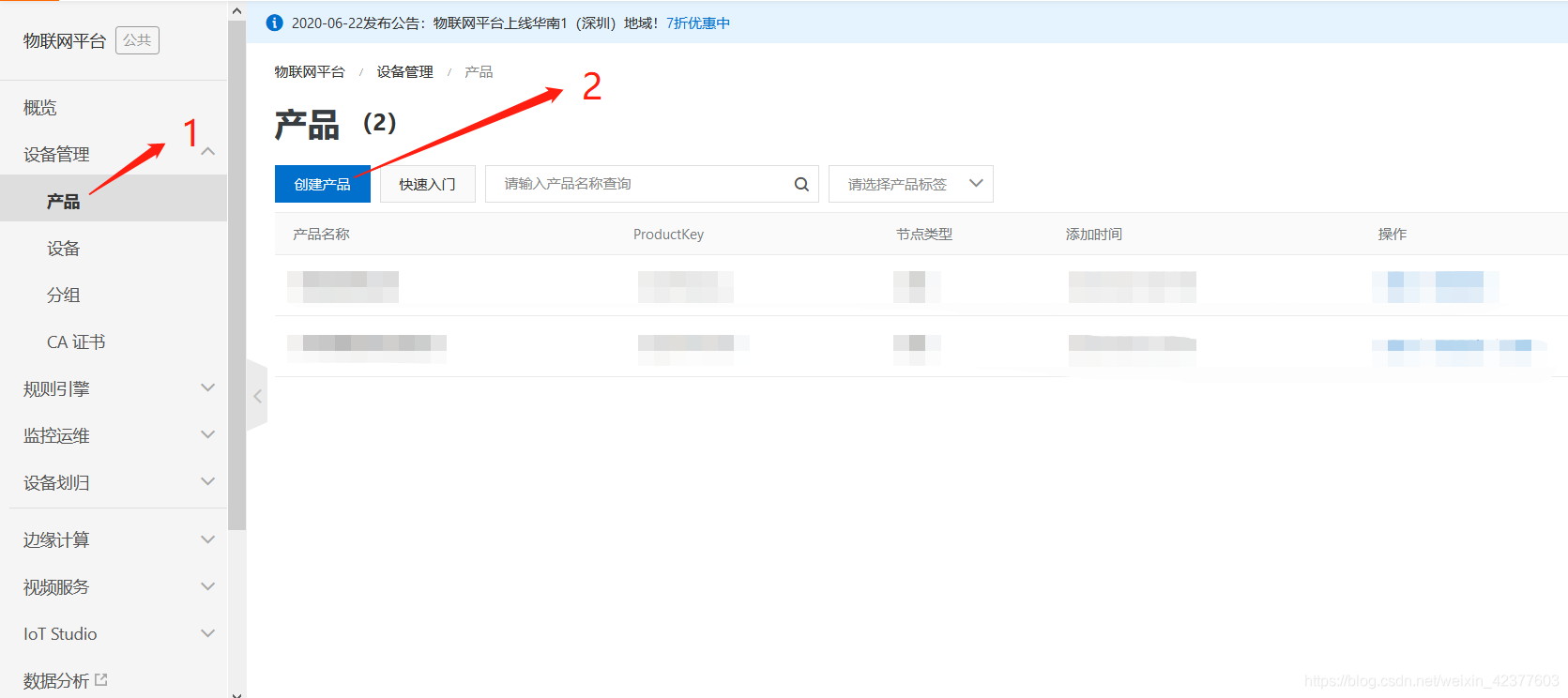The width and height of the screenshot is (1568, 698).
Task: Expand the IoT Studio section
Action: pos(208,633)
